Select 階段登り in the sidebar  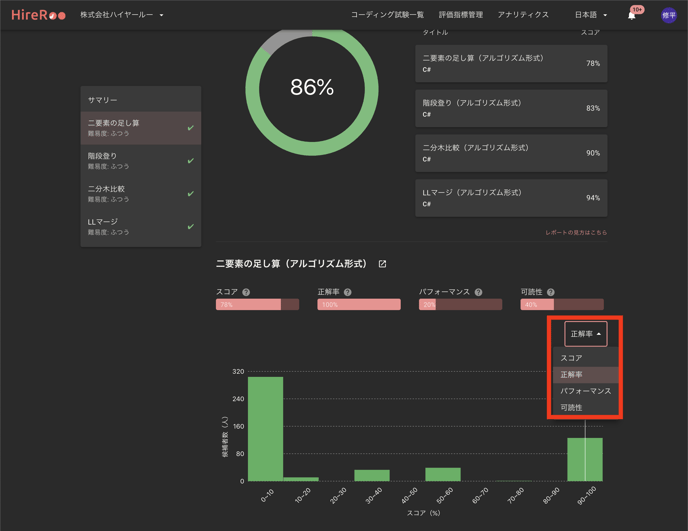pyautogui.click(x=141, y=161)
